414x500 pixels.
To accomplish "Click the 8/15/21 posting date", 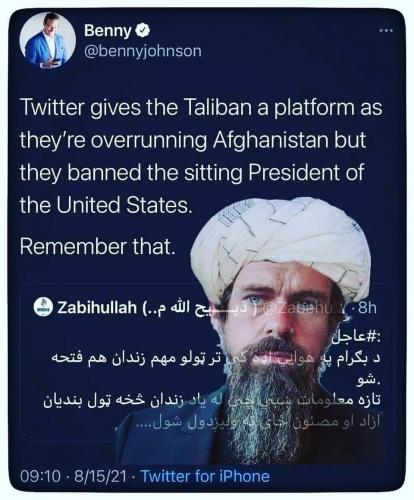I will [100, 476].
